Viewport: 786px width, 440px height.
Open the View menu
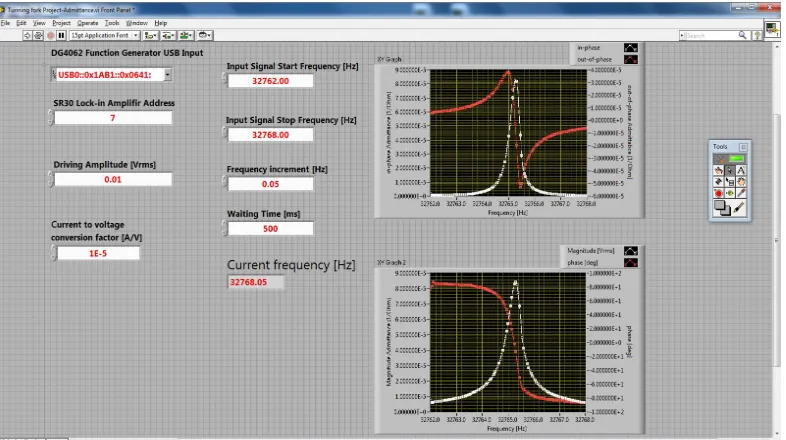pyautogui.click(x=39, y=23)
